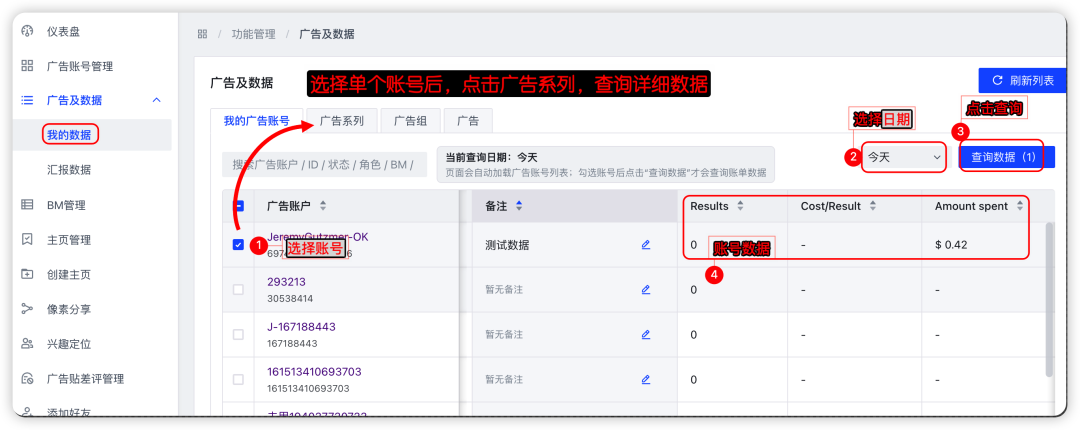Open 我的数据 in sidebar

pyautogui.click(x=69, y=135)
